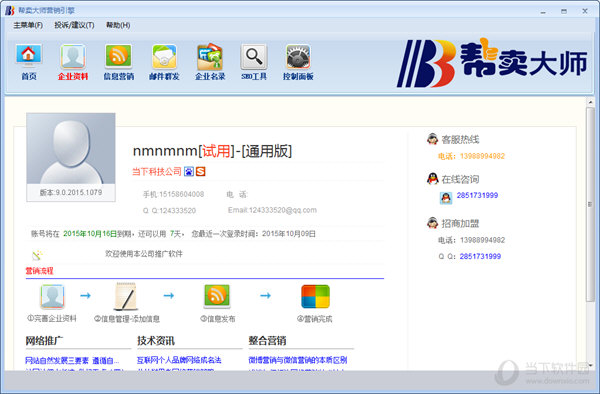
Task: Click step 4 营销完成 colorful icon
Action: tap(315, 296)
